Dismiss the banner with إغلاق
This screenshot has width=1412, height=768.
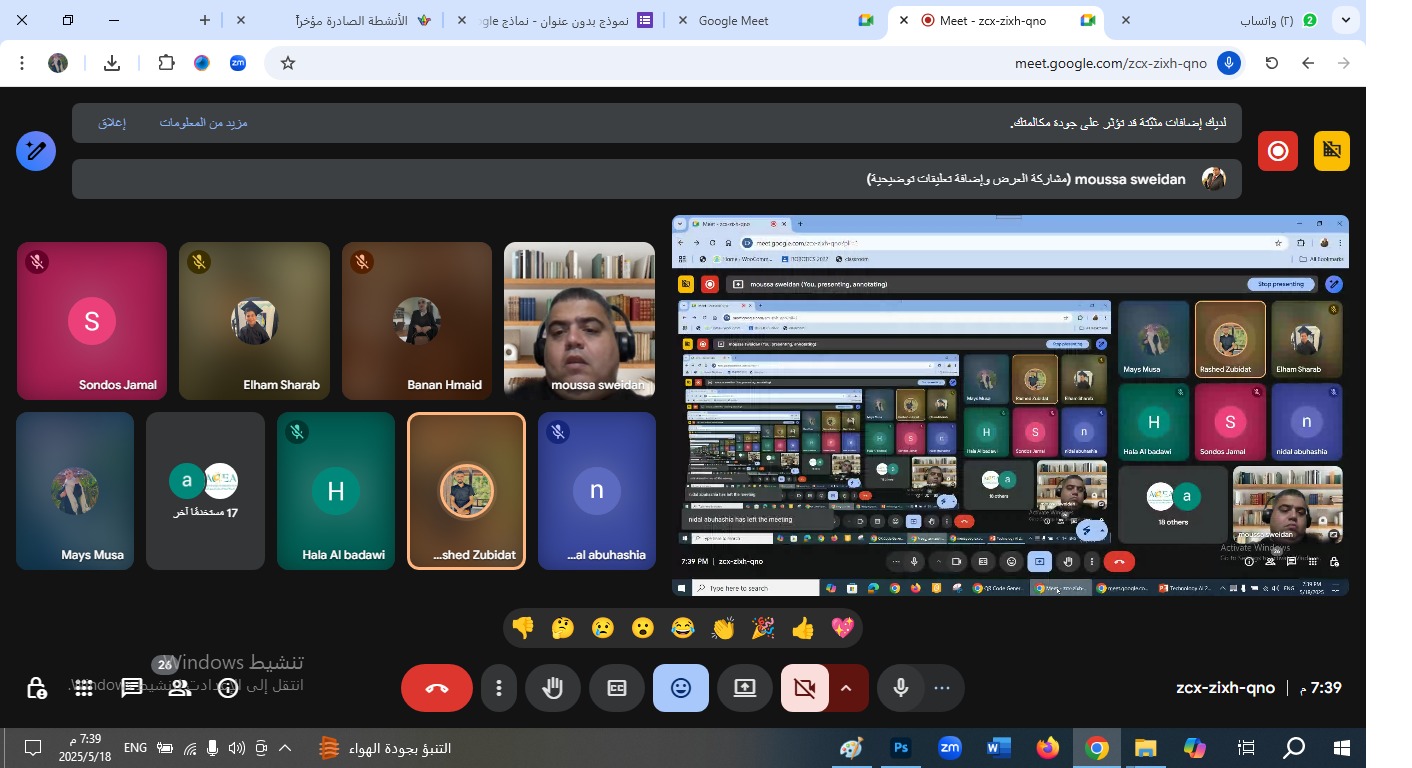pos(111,123)
